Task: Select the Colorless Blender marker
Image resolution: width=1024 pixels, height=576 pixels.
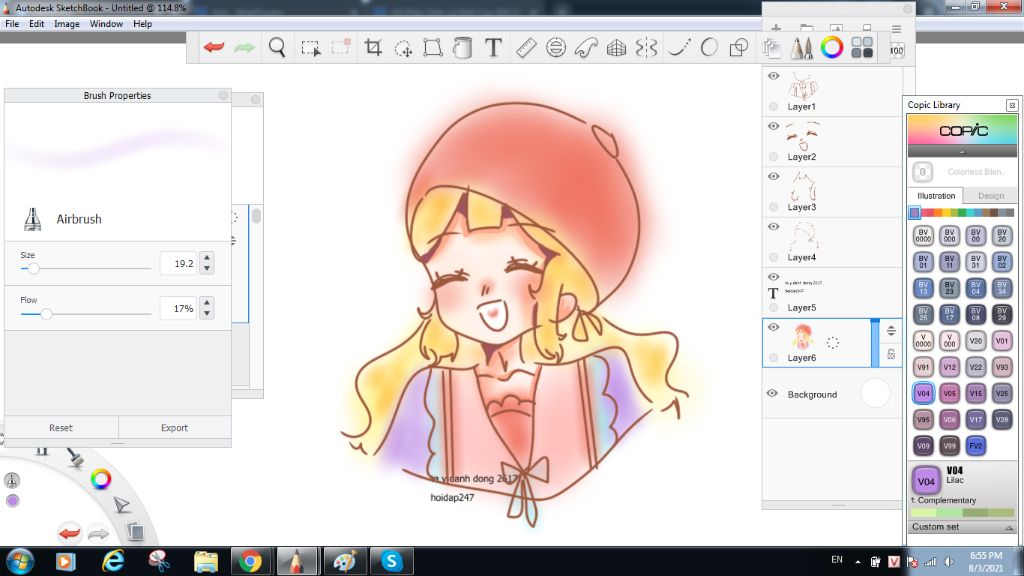Action: click(x=922, y=172)
